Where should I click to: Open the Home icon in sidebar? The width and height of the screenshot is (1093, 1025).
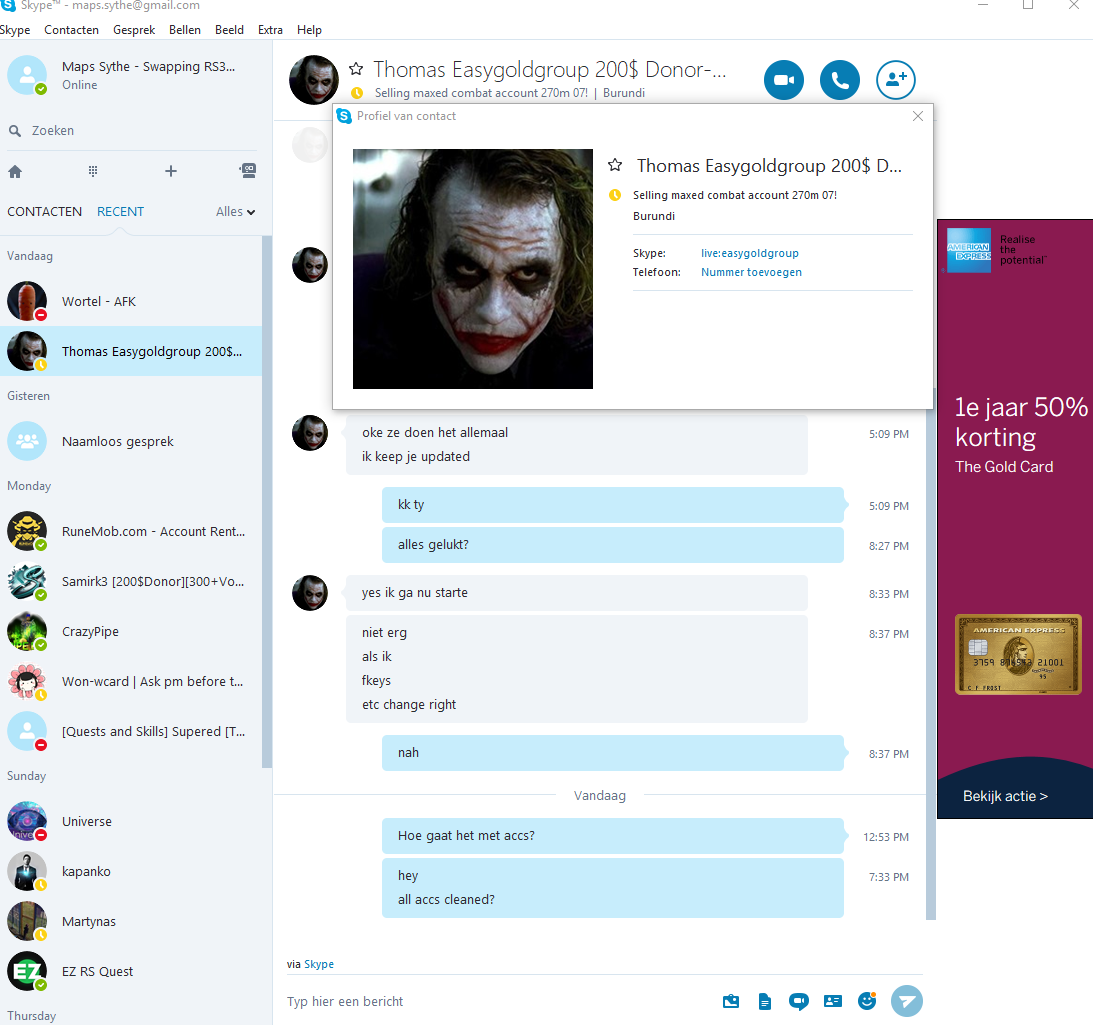pos(15,172)
